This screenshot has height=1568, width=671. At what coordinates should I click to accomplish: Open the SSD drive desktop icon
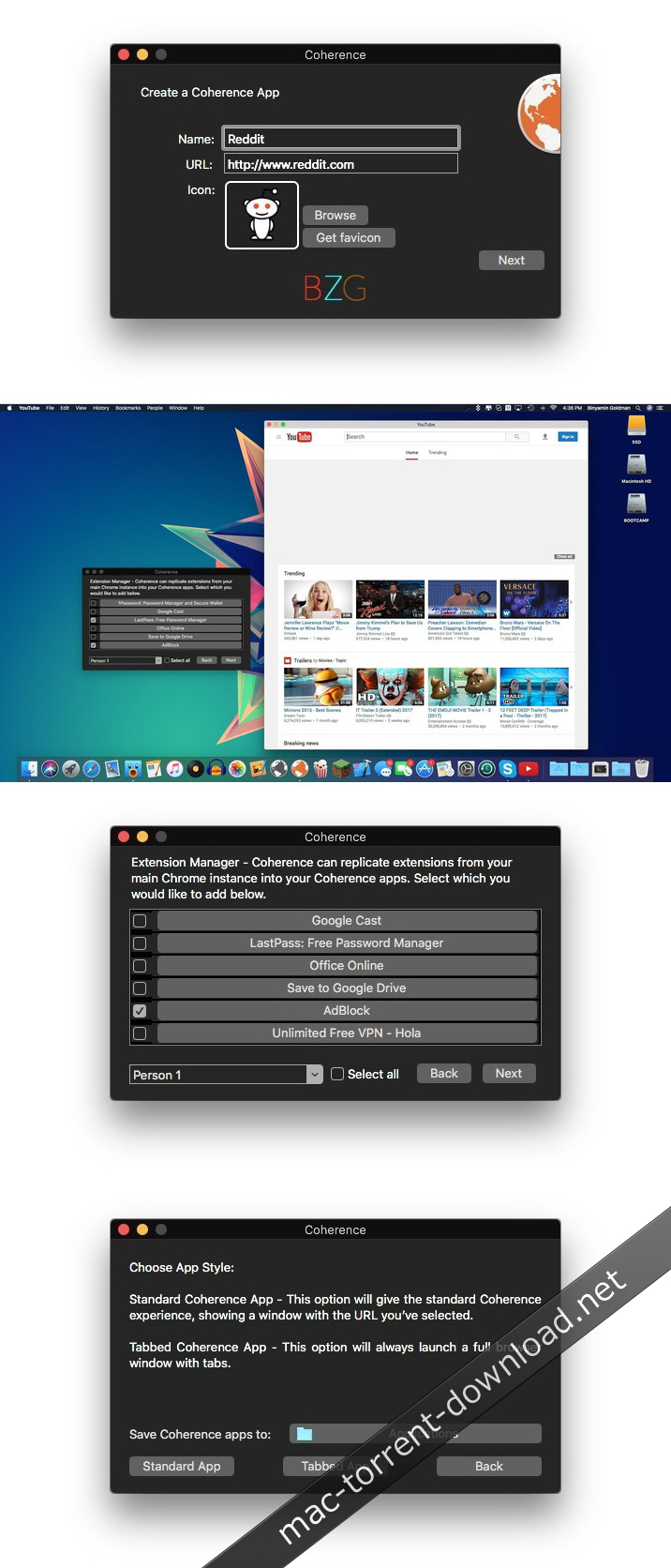[636, 427]
